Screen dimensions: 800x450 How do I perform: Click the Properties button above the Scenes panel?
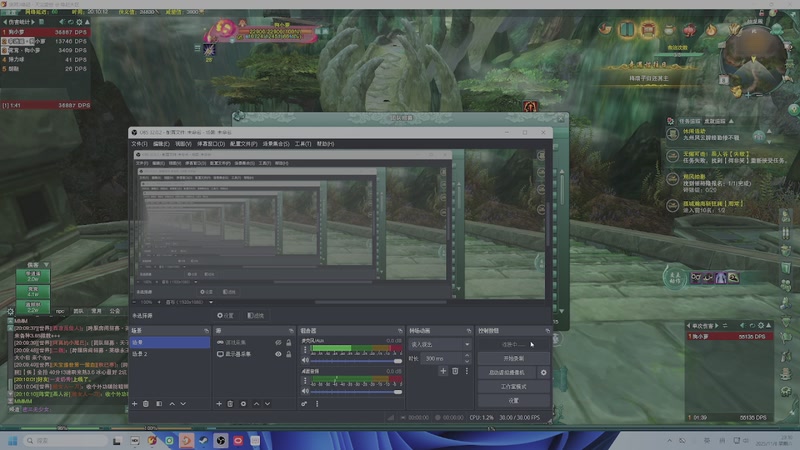(226, 316)
